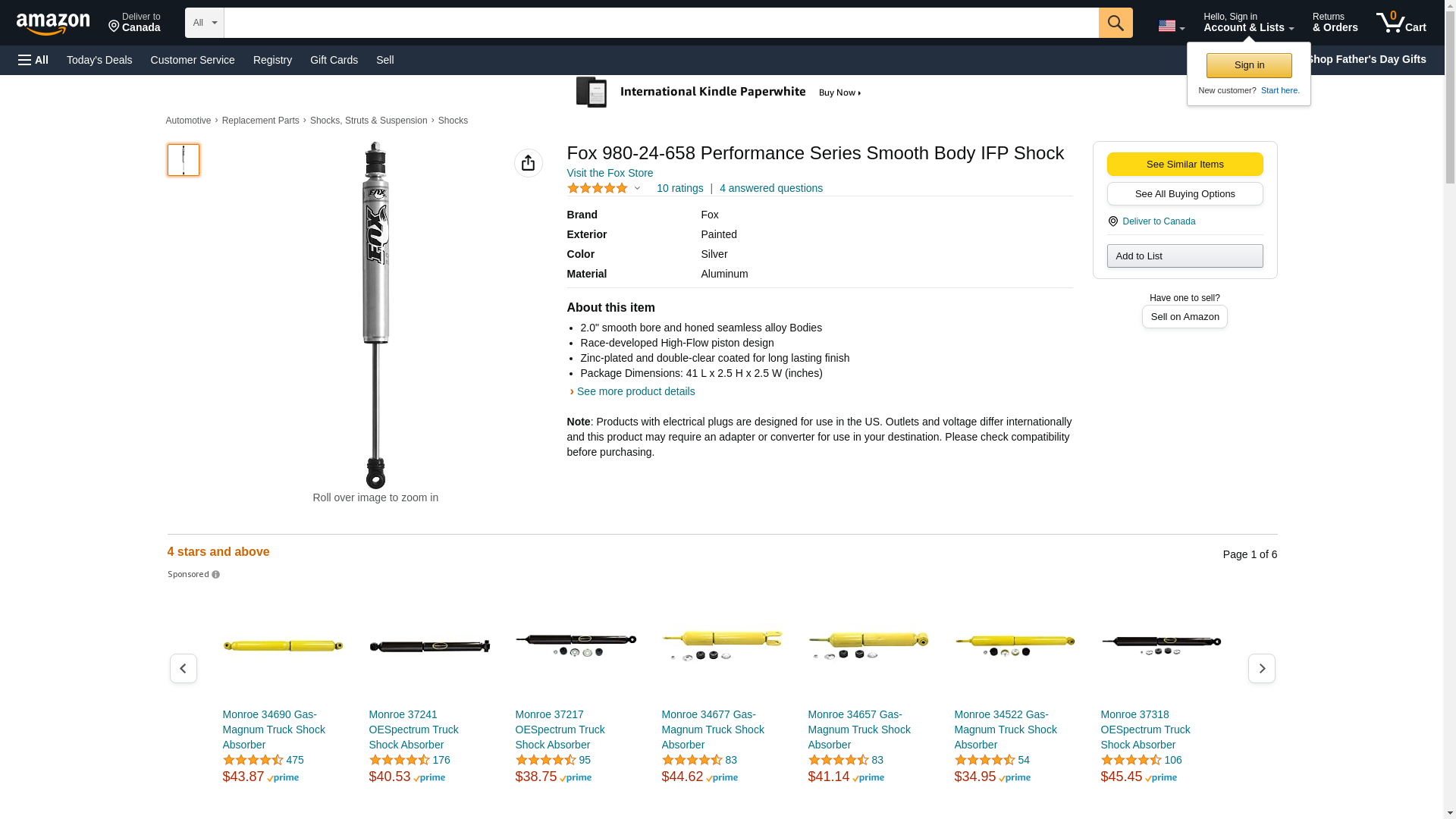Image resolution: width=1456 pixels, height=819 pixels.
Task: Go to previous carousel page arrow
Action: click(183, 668)
